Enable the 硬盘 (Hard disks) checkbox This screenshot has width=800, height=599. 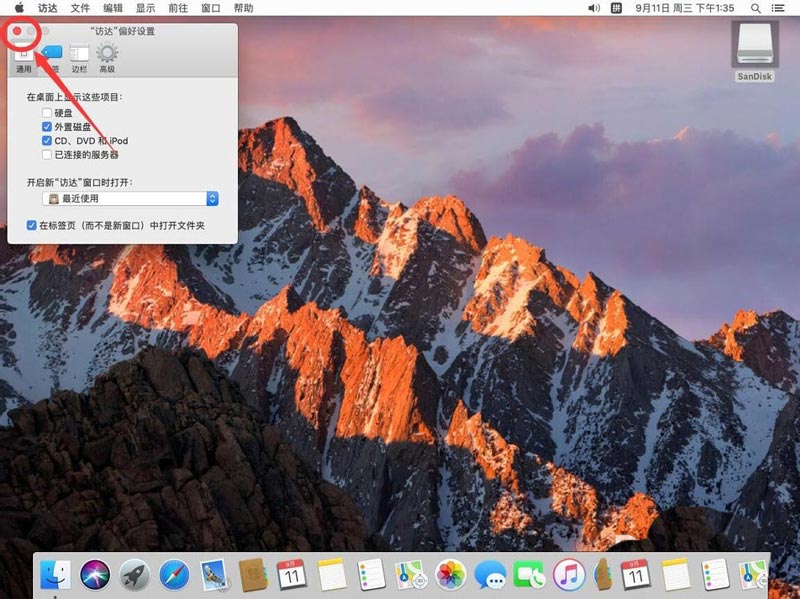pos(47,113)
